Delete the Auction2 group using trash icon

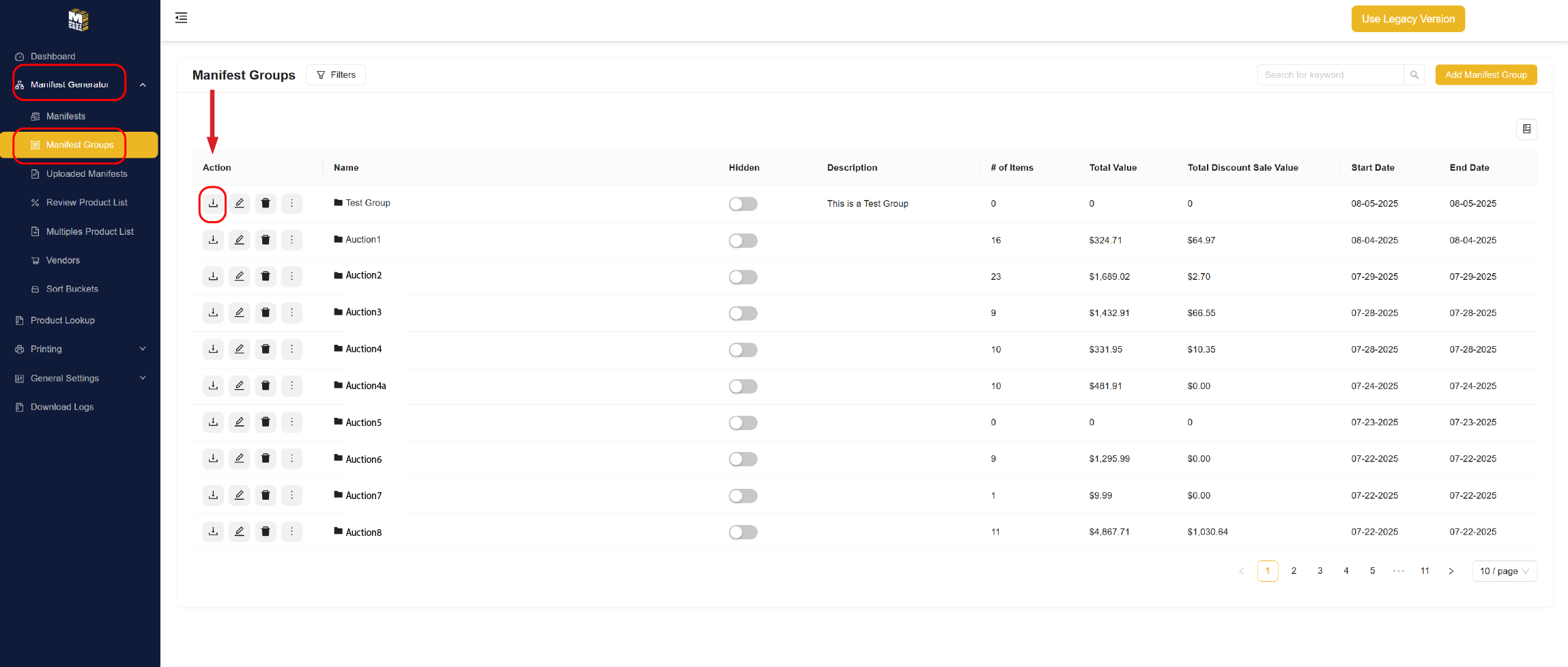click(x=266, y=276)
